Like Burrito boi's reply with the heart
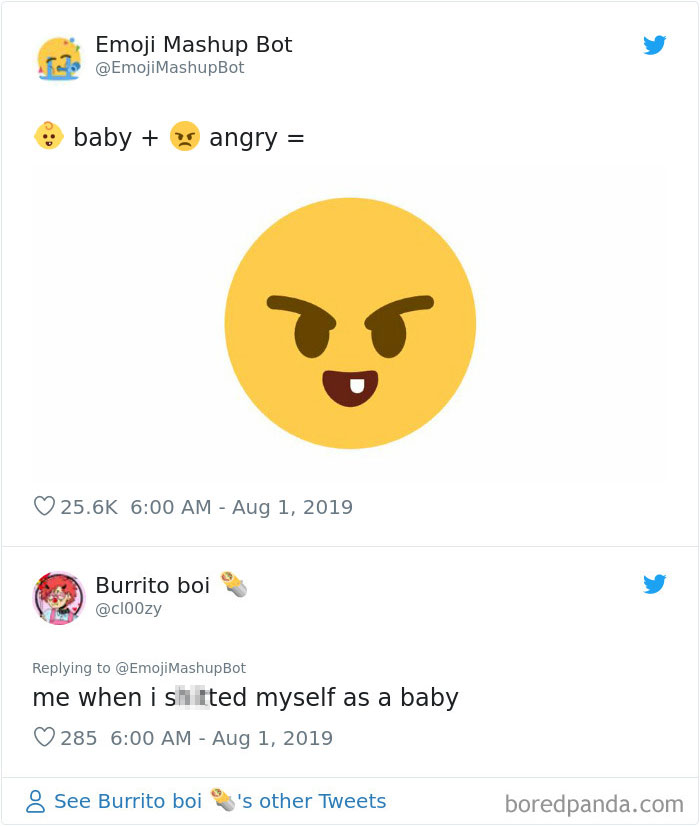Screen dimensions: 700x826 (44, 739)
